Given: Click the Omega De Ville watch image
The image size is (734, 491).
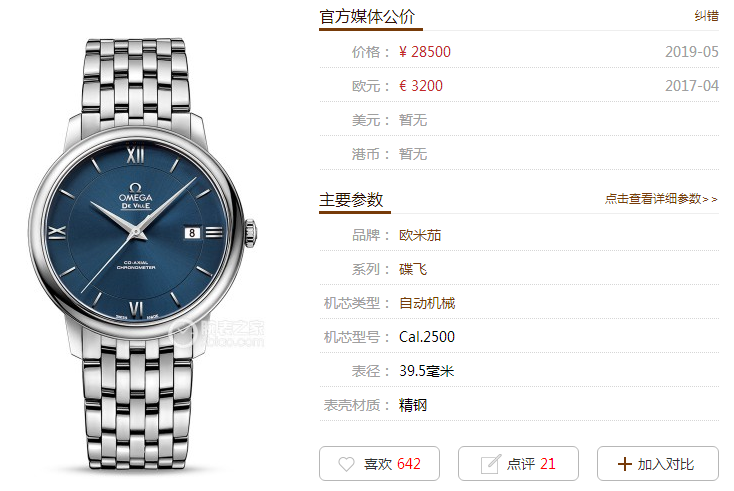Looking at the screenshot, I should click(x=142, y=254).
